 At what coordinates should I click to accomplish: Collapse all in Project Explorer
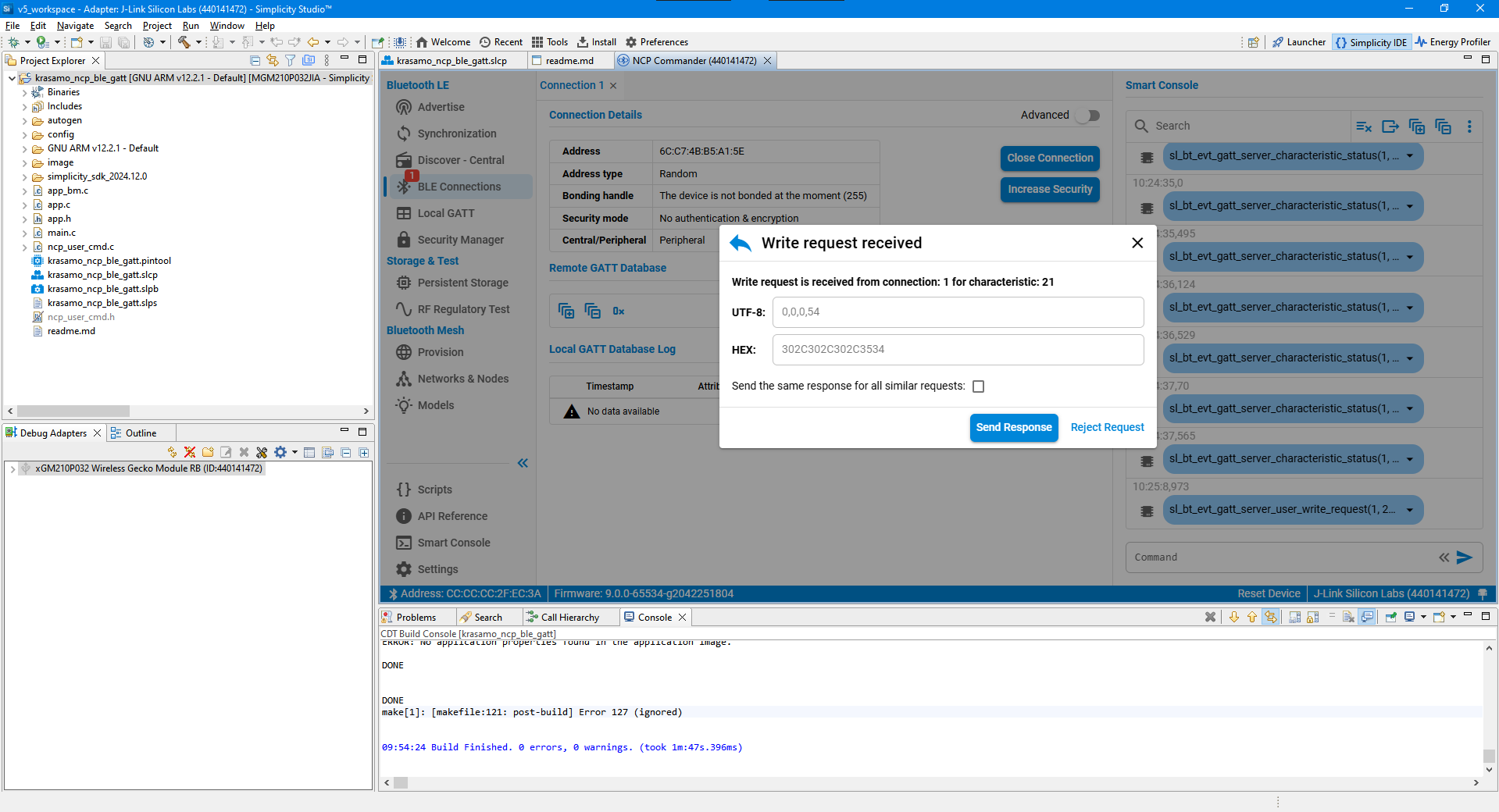click(x=255, y=60)
